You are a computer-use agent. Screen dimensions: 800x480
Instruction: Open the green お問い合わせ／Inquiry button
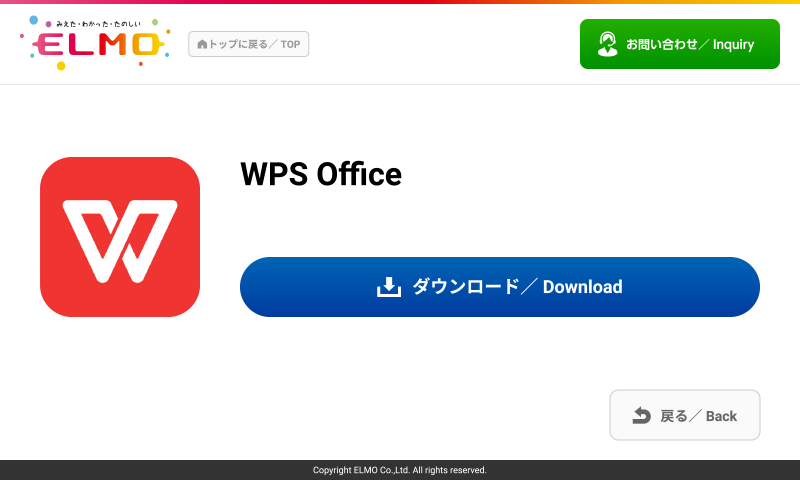coord(679,44)
